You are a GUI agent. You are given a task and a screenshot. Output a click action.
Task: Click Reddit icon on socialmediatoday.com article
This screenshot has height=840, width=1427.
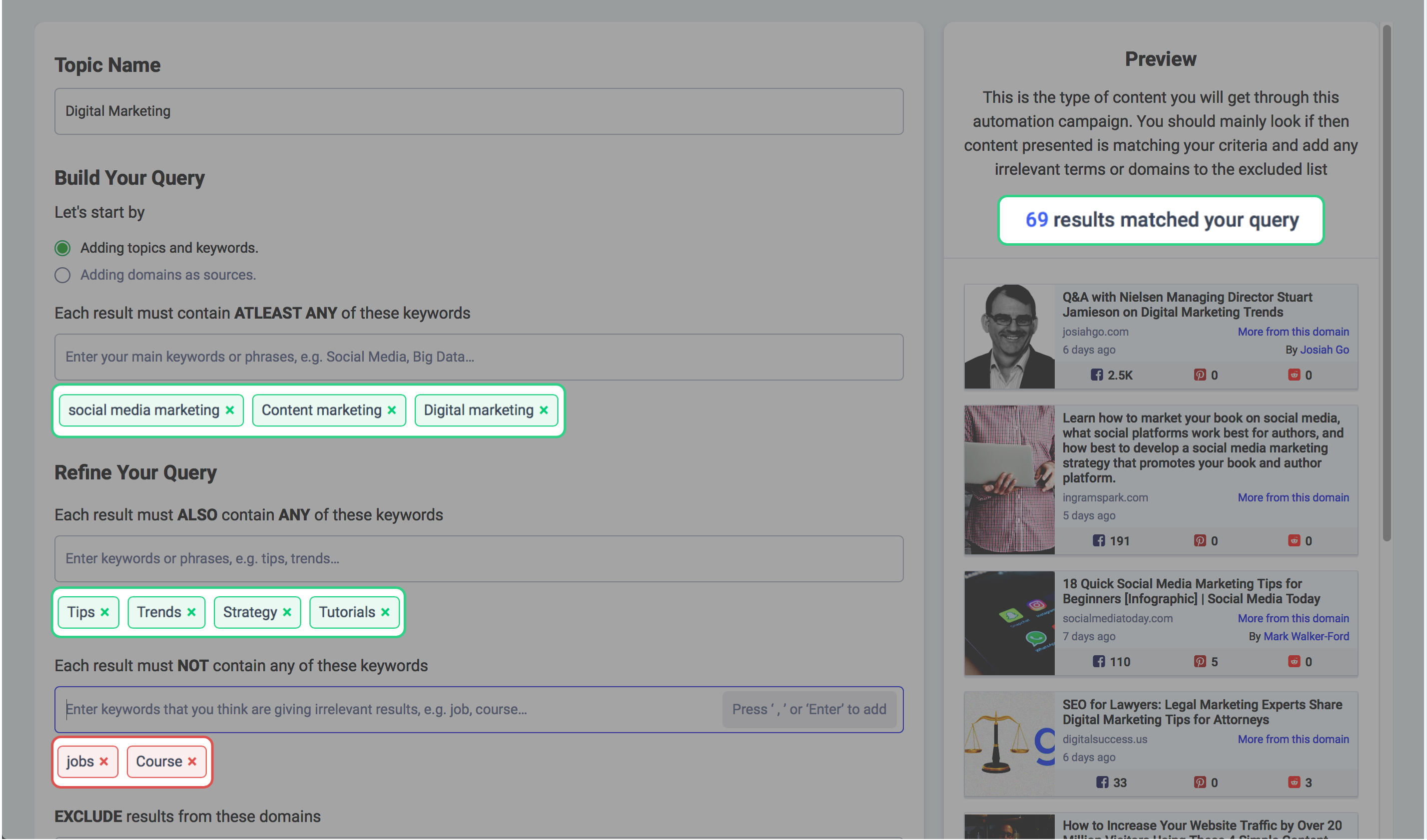point(1294,662)
